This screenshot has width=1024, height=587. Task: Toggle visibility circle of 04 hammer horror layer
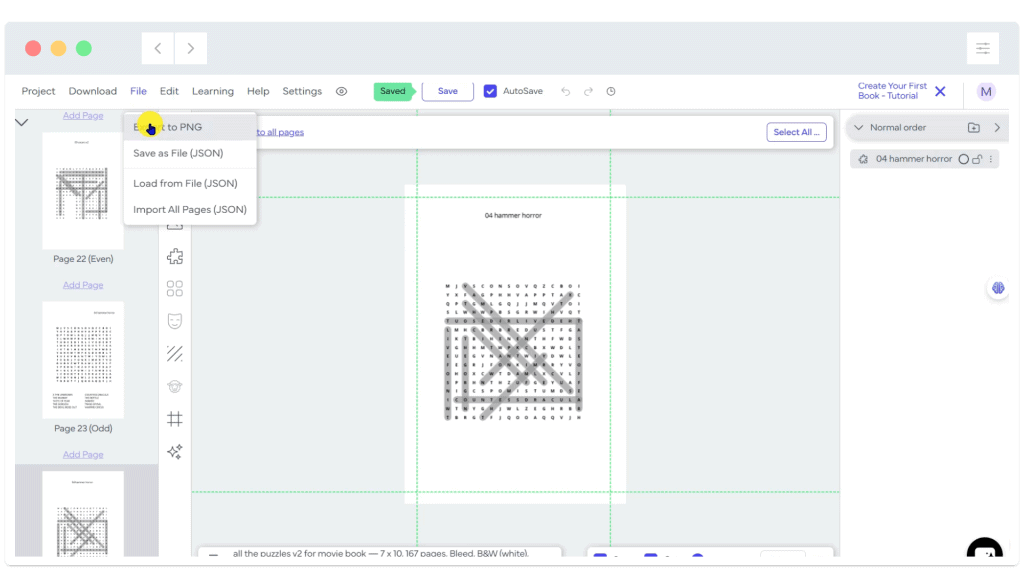pos(963,159)
